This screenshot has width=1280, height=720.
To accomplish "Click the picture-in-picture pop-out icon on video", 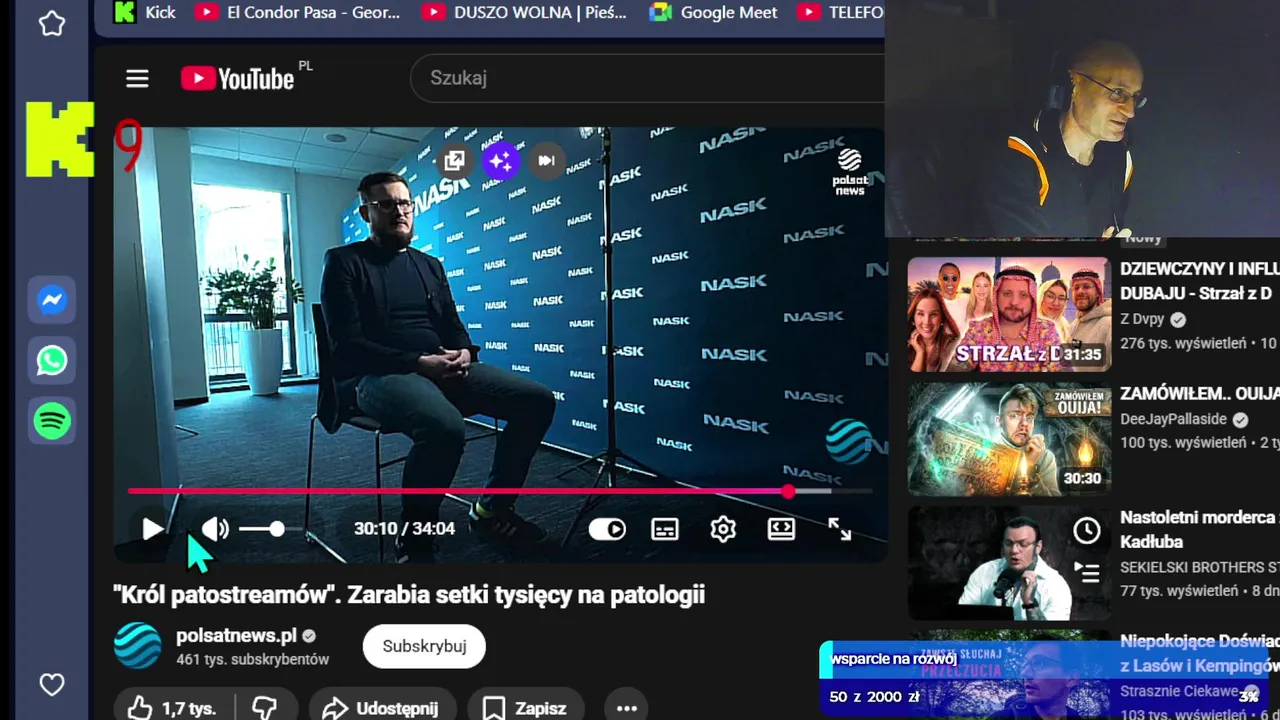I will 454,160.
